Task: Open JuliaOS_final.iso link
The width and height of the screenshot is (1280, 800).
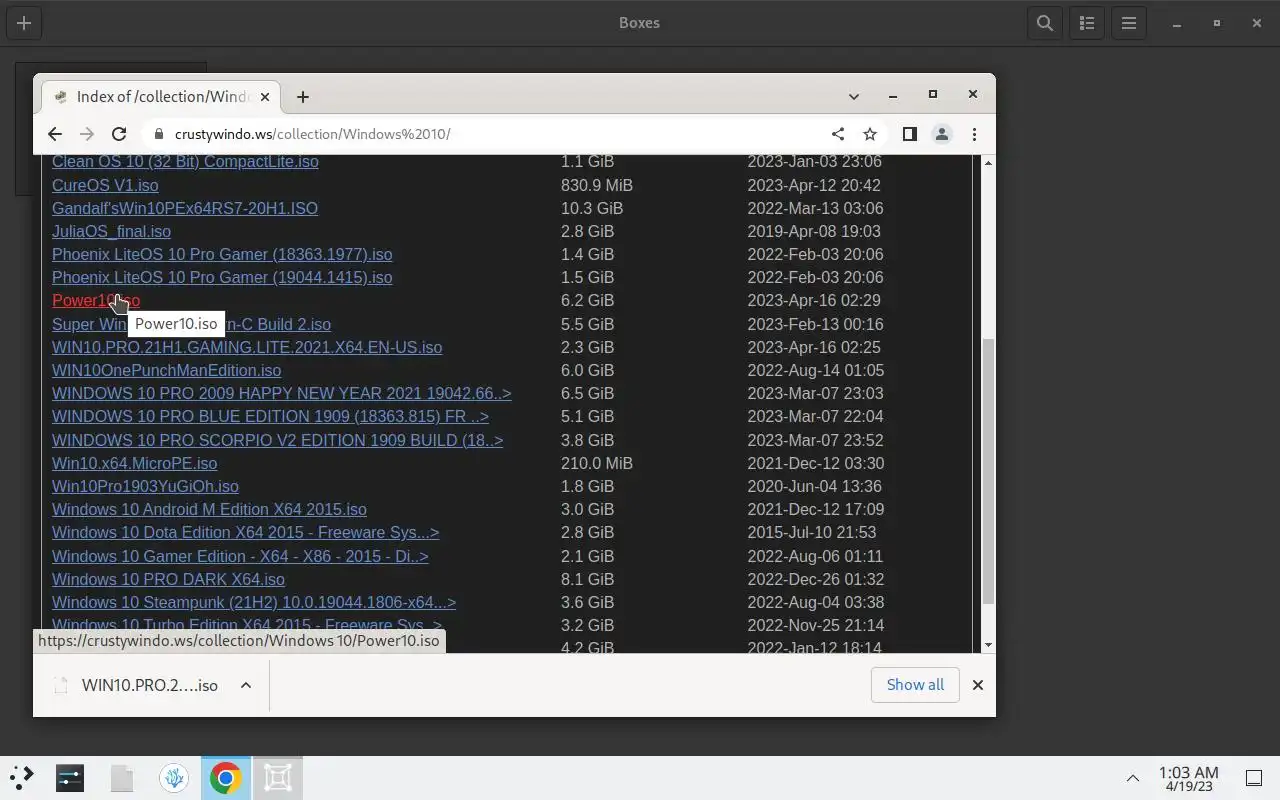Action: pyautogui.click(x=111, y=231)
